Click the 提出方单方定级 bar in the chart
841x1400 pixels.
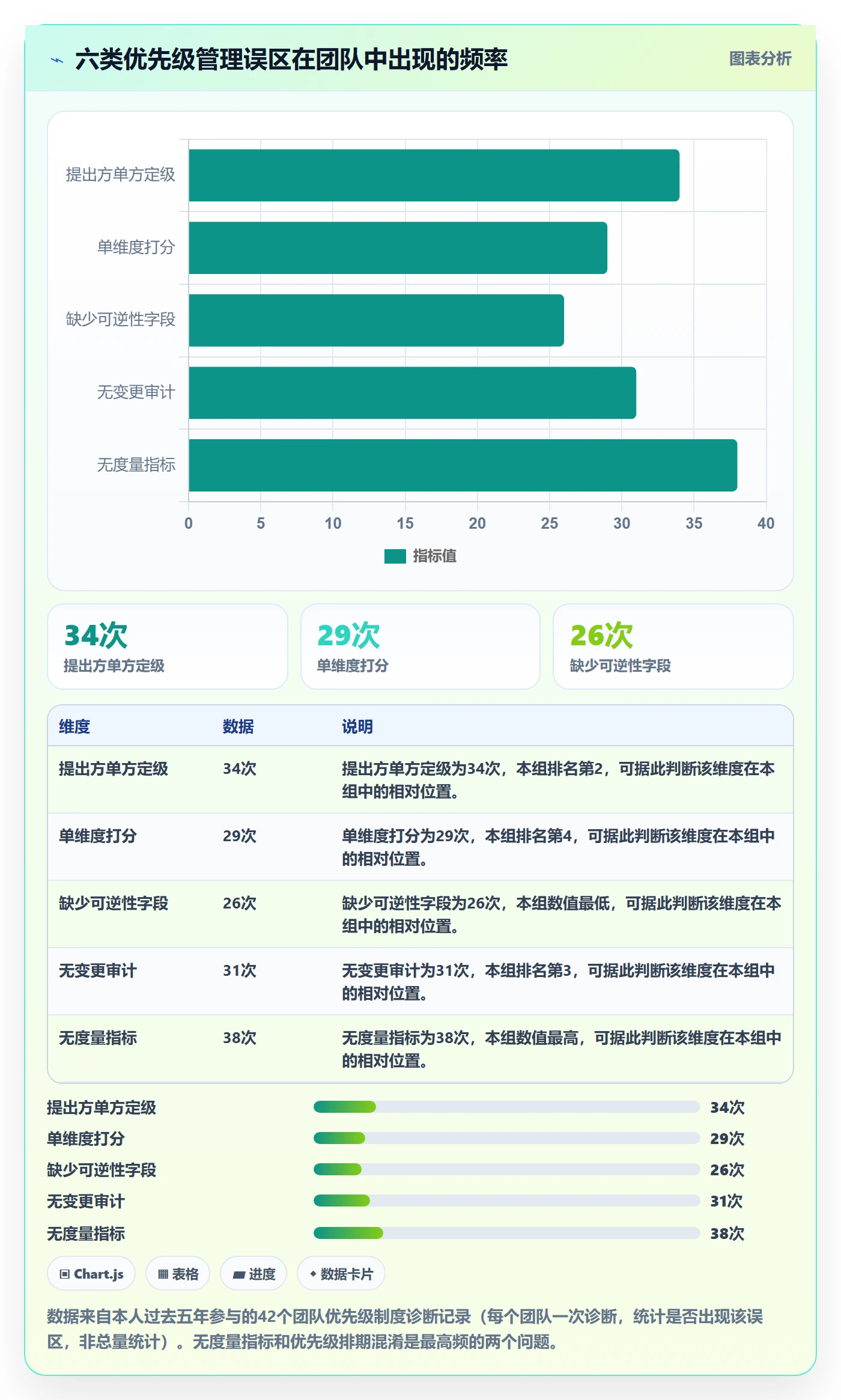click(x=434, y=175)
